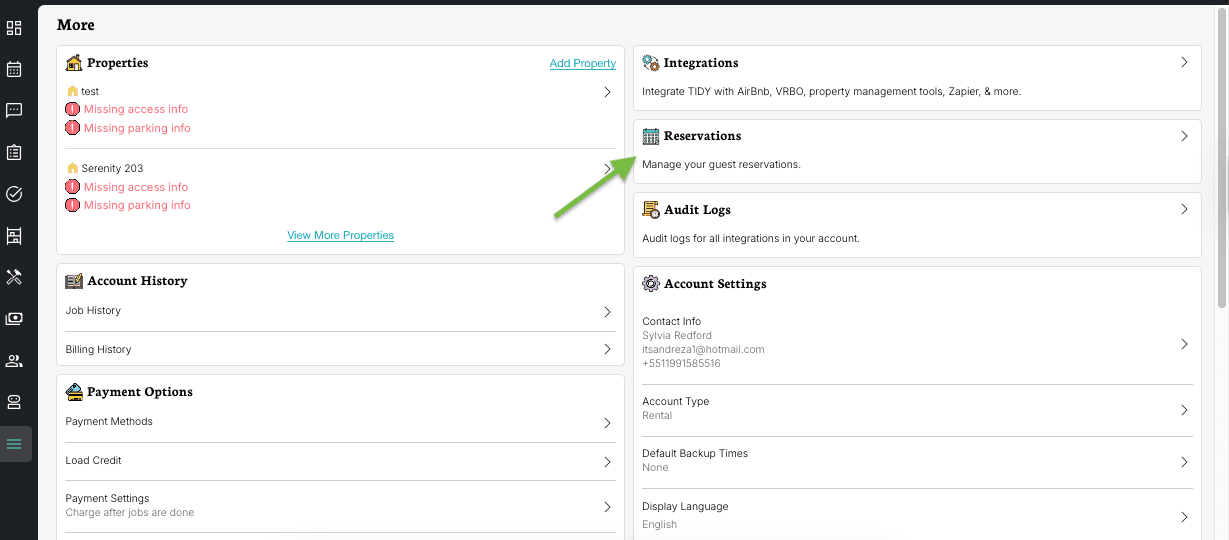This screenshot has width=1229, height=540.
Task: Open the cash bill icon in sidebar
Action: pyautogui.click(x=14, y=319)
